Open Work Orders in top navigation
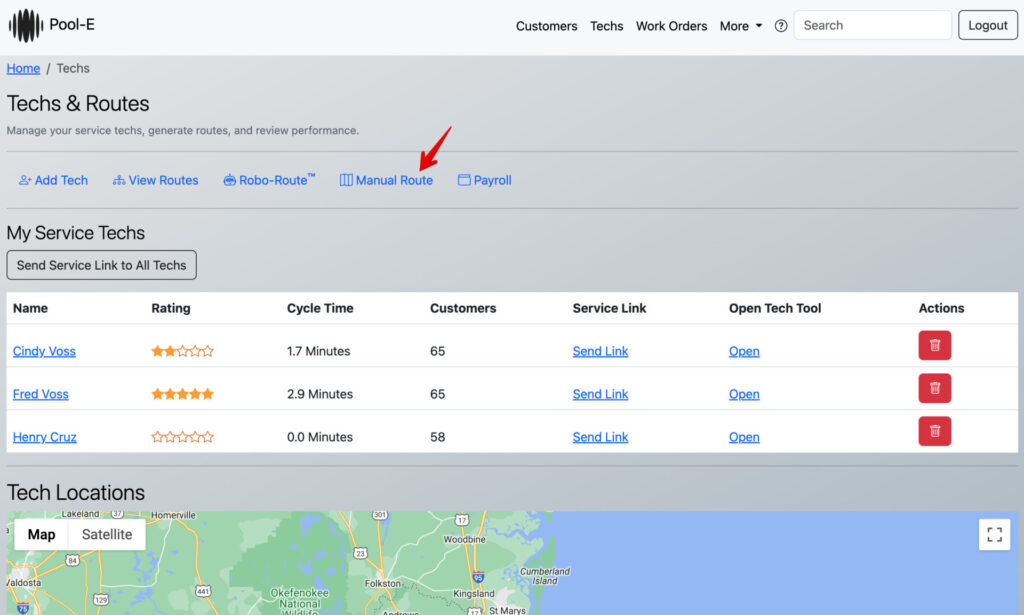The width and height of the screenshot is (1024, 615). tap(671, 26)
